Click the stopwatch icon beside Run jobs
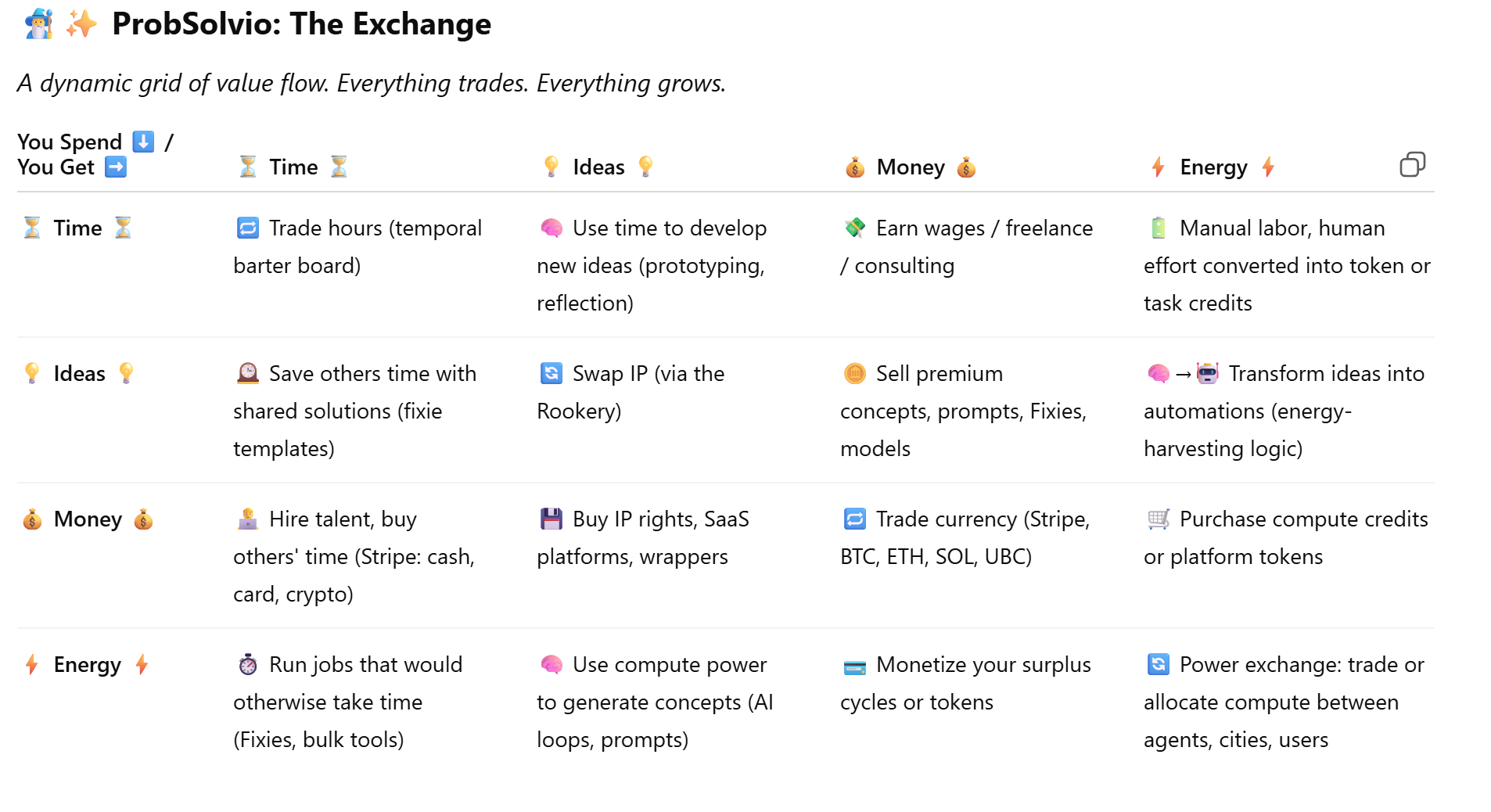Viewport: 1491px width, 812px height. 248,665
